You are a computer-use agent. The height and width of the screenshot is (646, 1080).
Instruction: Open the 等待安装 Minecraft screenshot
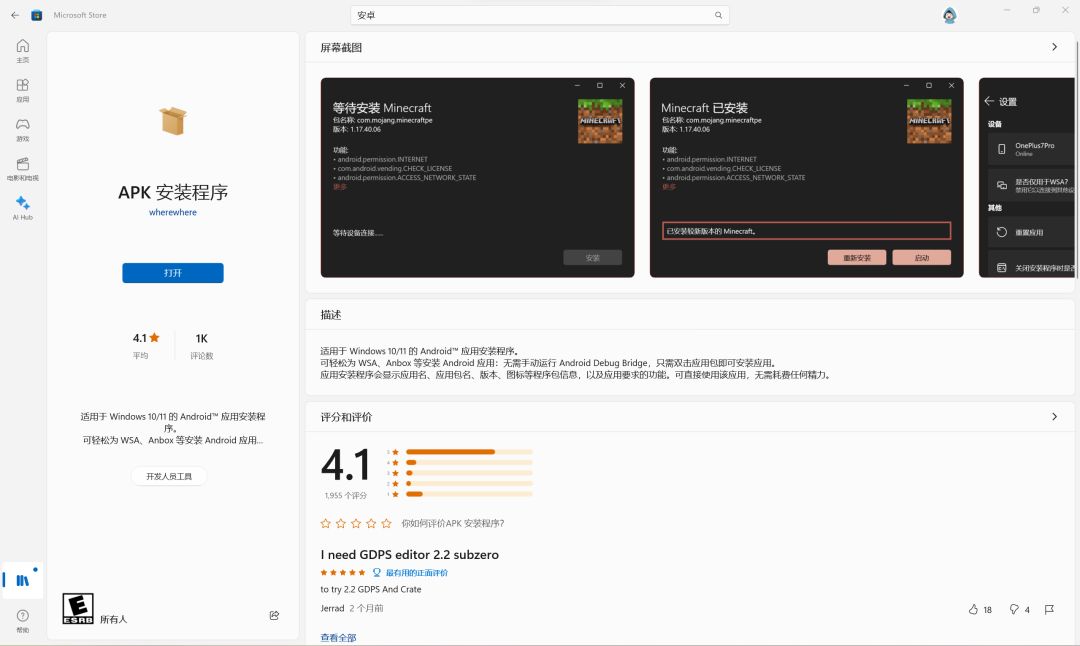pyautogui.click(x=477, y=178)
